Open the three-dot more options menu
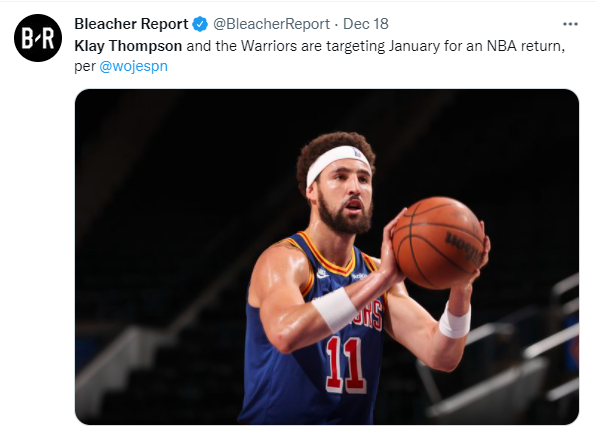 pos(570,24)
